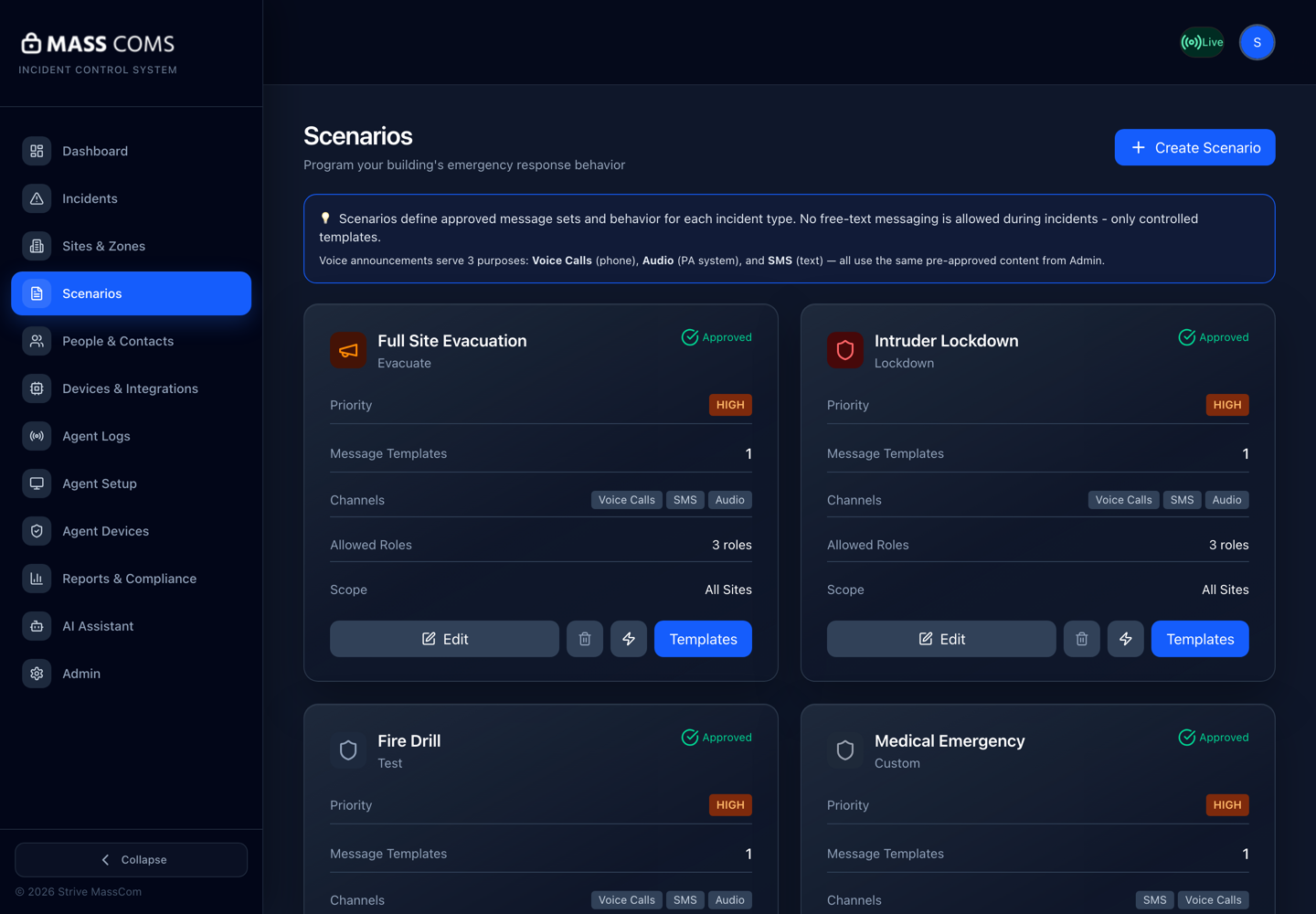Click '3 roles' value in Full Site Evacuation
Viewport: 1316px width, 914px height.
pyautogui.click(x=732, y=545)
